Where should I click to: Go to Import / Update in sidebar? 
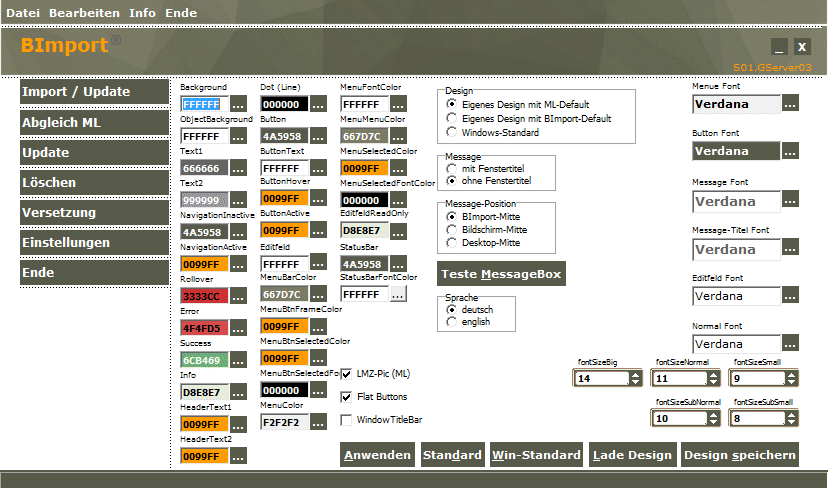click(x=95, y=92)
